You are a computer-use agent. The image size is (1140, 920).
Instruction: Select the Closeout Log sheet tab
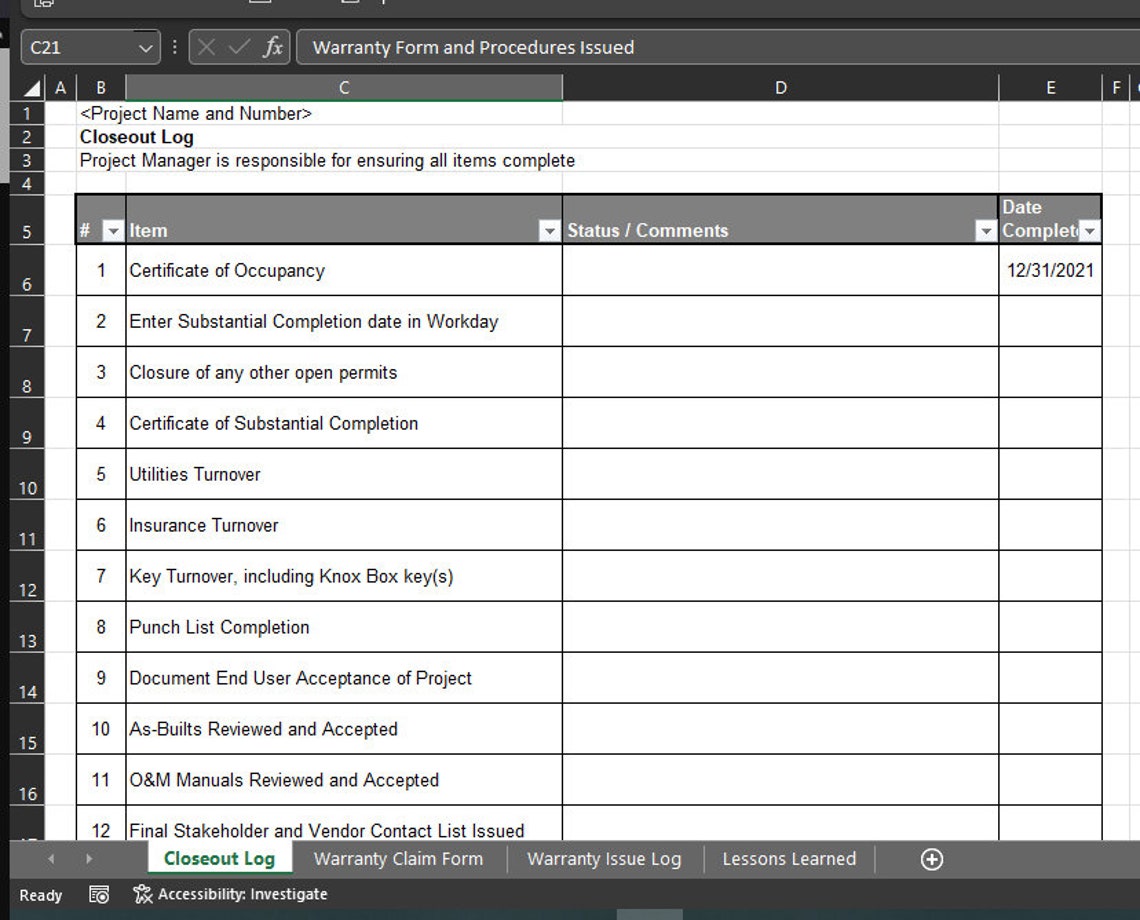coord(219,859)
